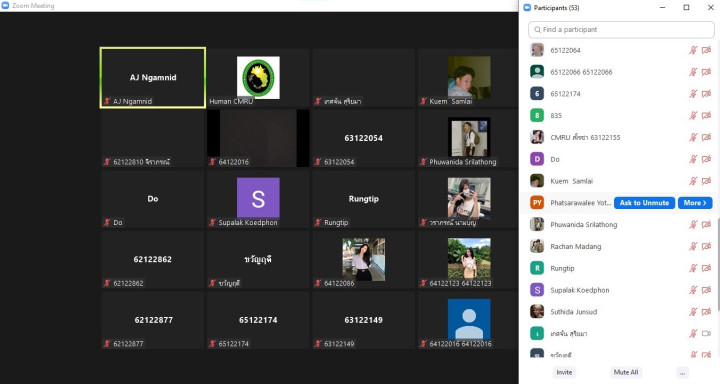This screenshot has width=720, height=384.
Task: Click muted mic icon for Rachan Madang
Action: 693,247
